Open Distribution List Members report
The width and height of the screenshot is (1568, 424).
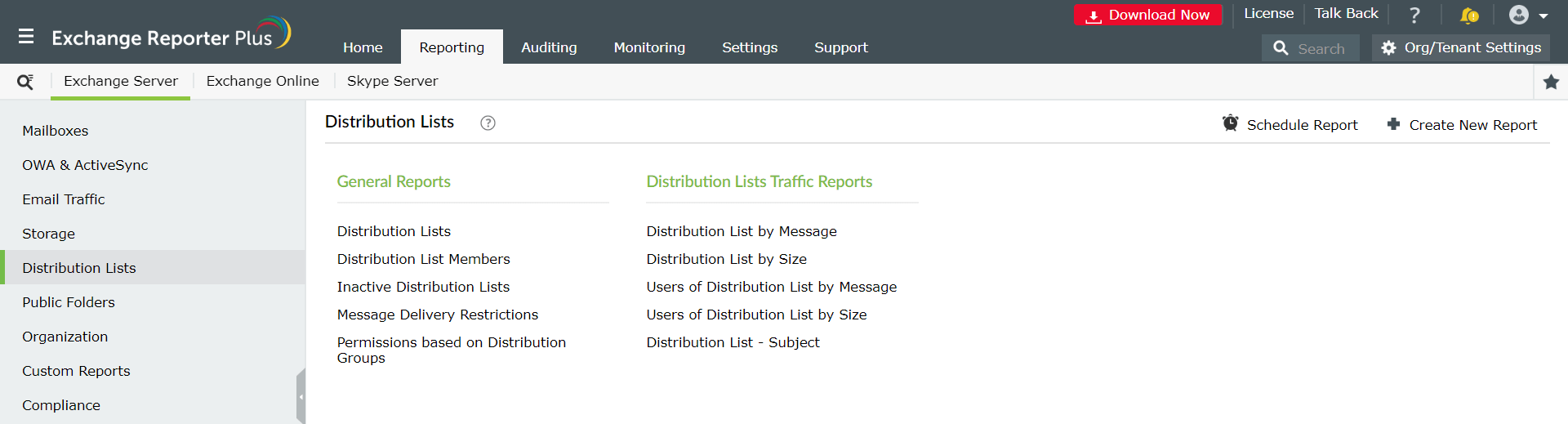click(423, 259)
